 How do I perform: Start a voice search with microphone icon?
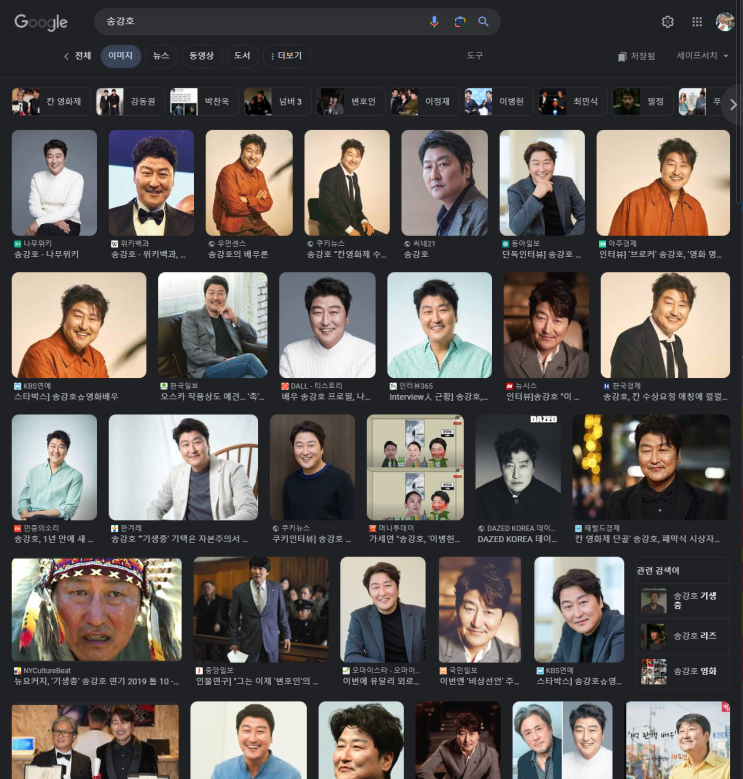point(434,21)
